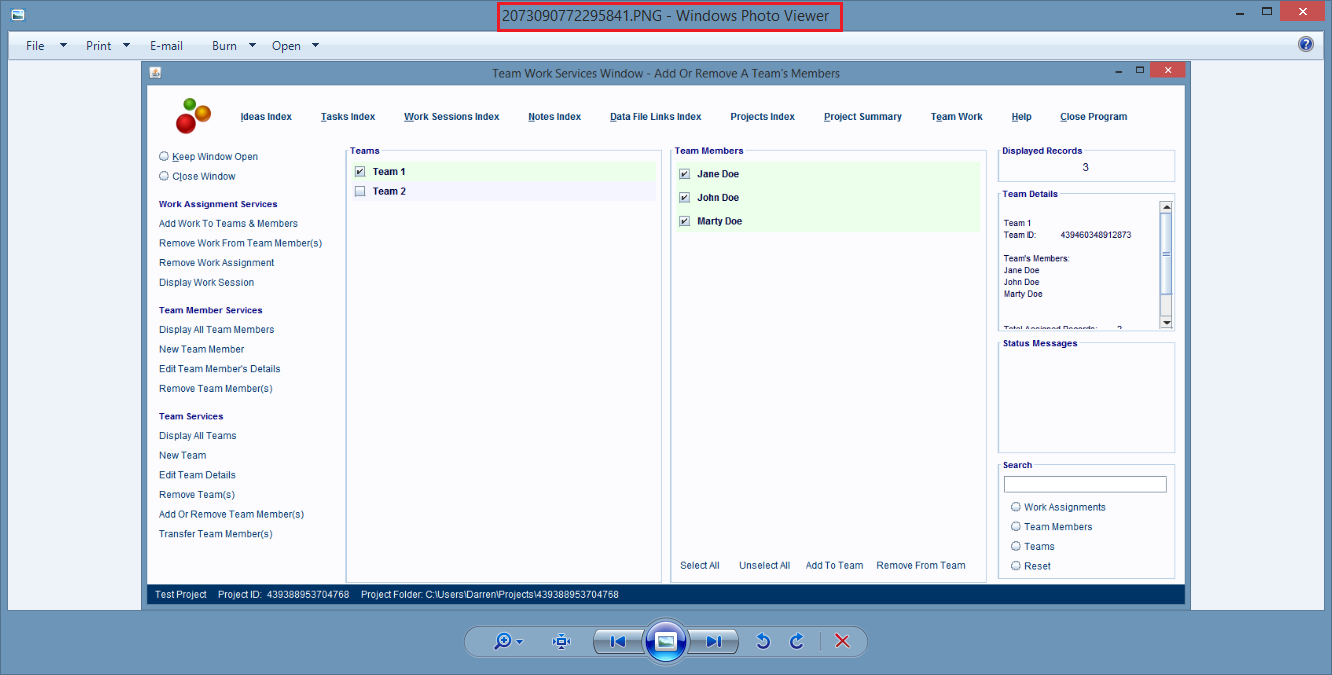Go to the previous photo
The width and height of the screenshot is (1332, 675).
[618, 641]
